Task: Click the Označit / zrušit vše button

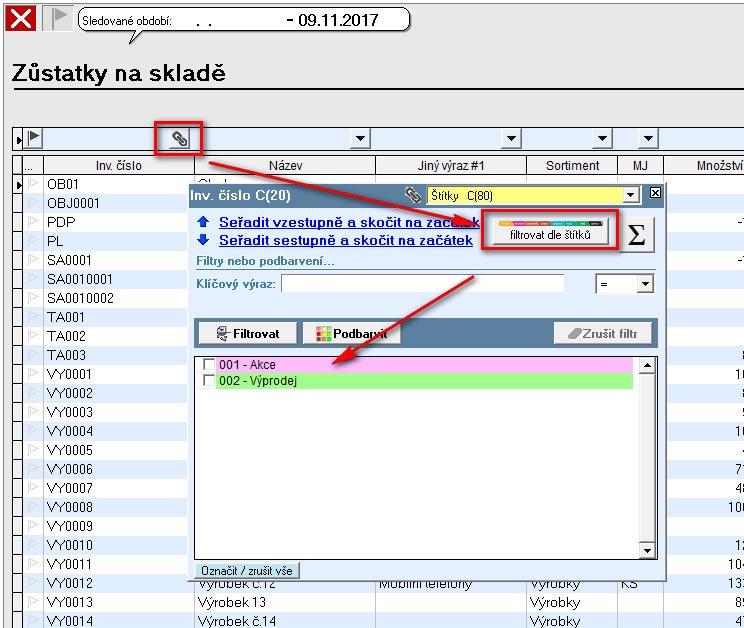Action: [x=247, y=570]
